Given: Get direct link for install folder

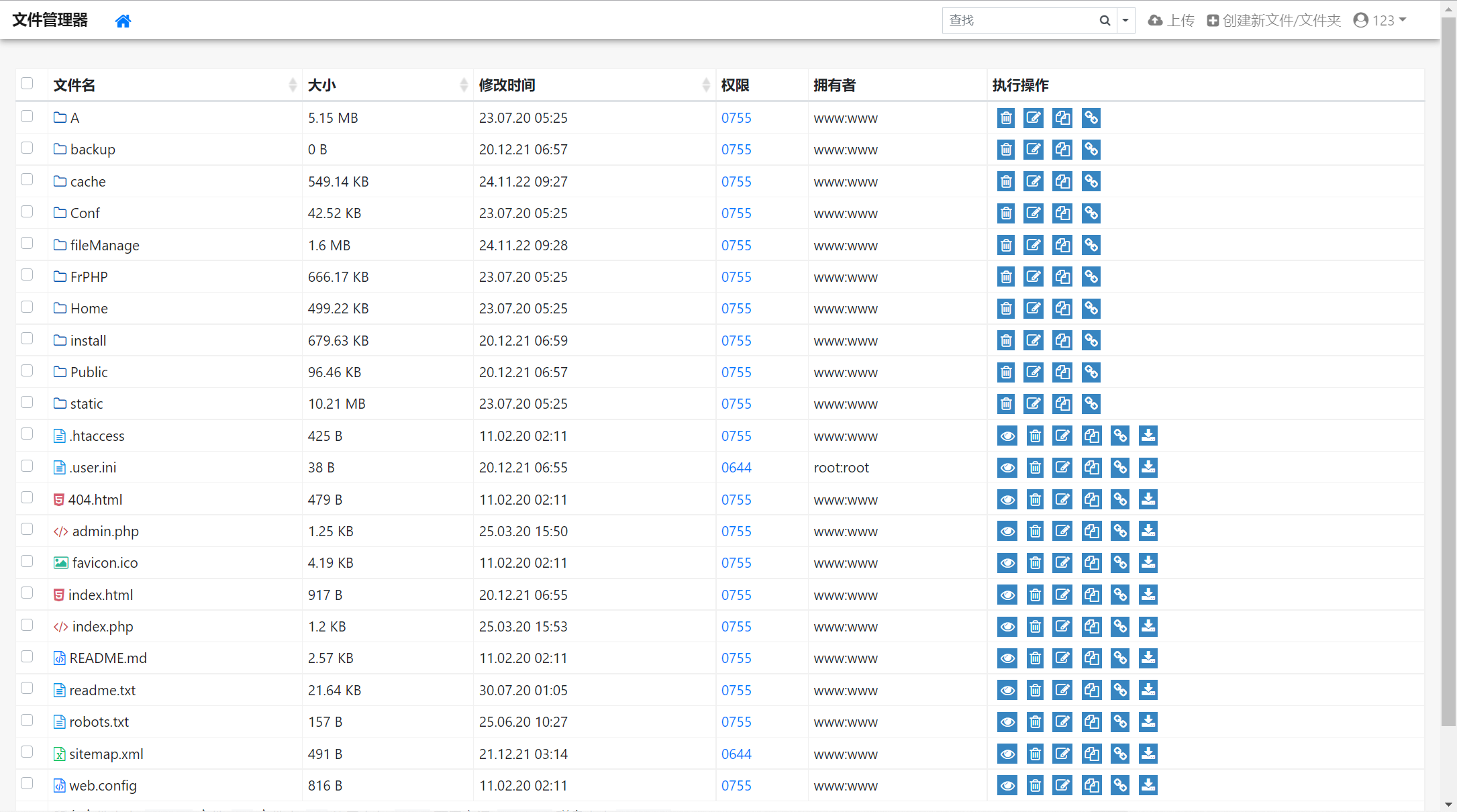Looking at the screenshot, I should 1091,340.
